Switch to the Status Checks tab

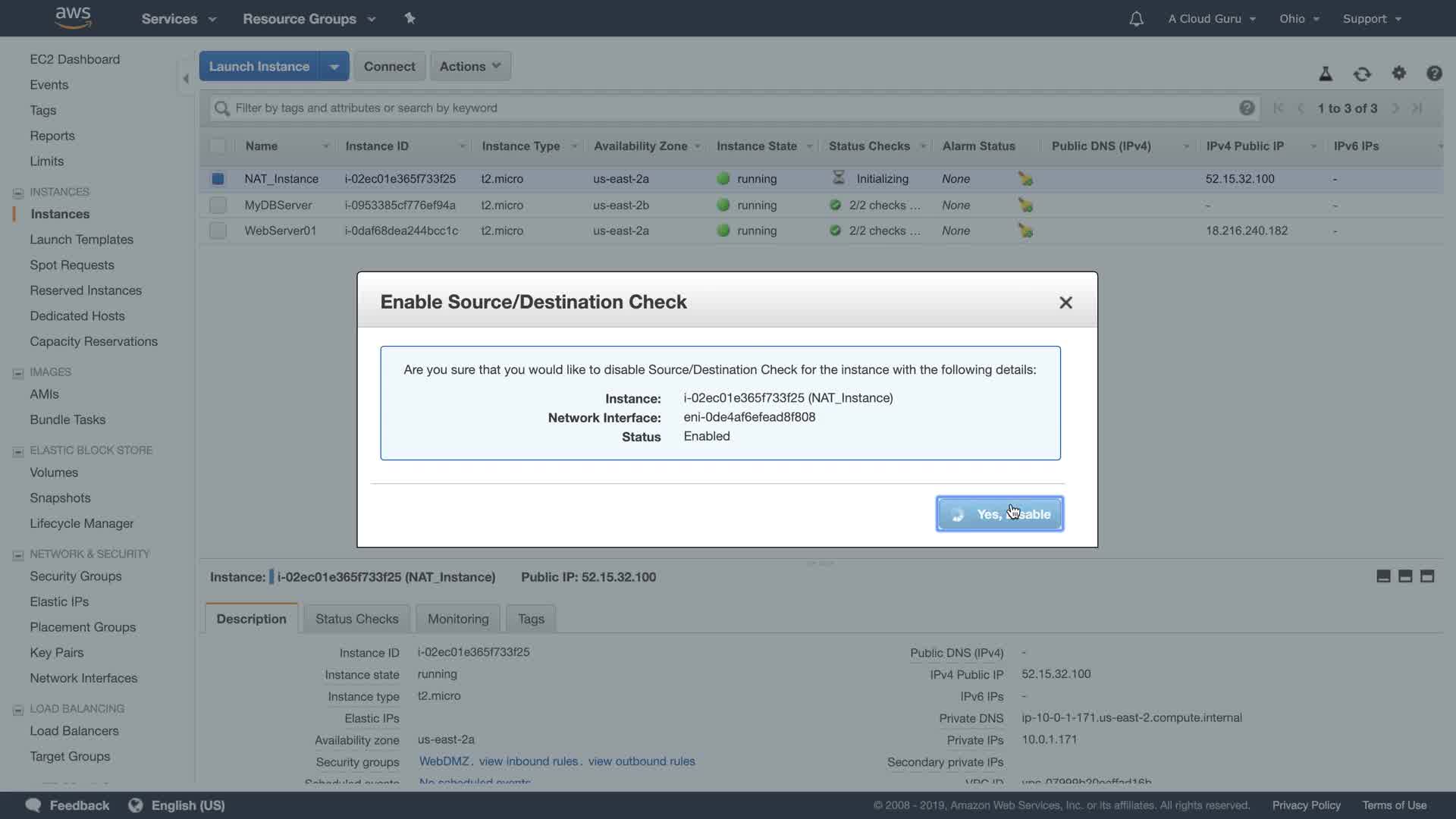pyautogui.click(x=356, y=619)
